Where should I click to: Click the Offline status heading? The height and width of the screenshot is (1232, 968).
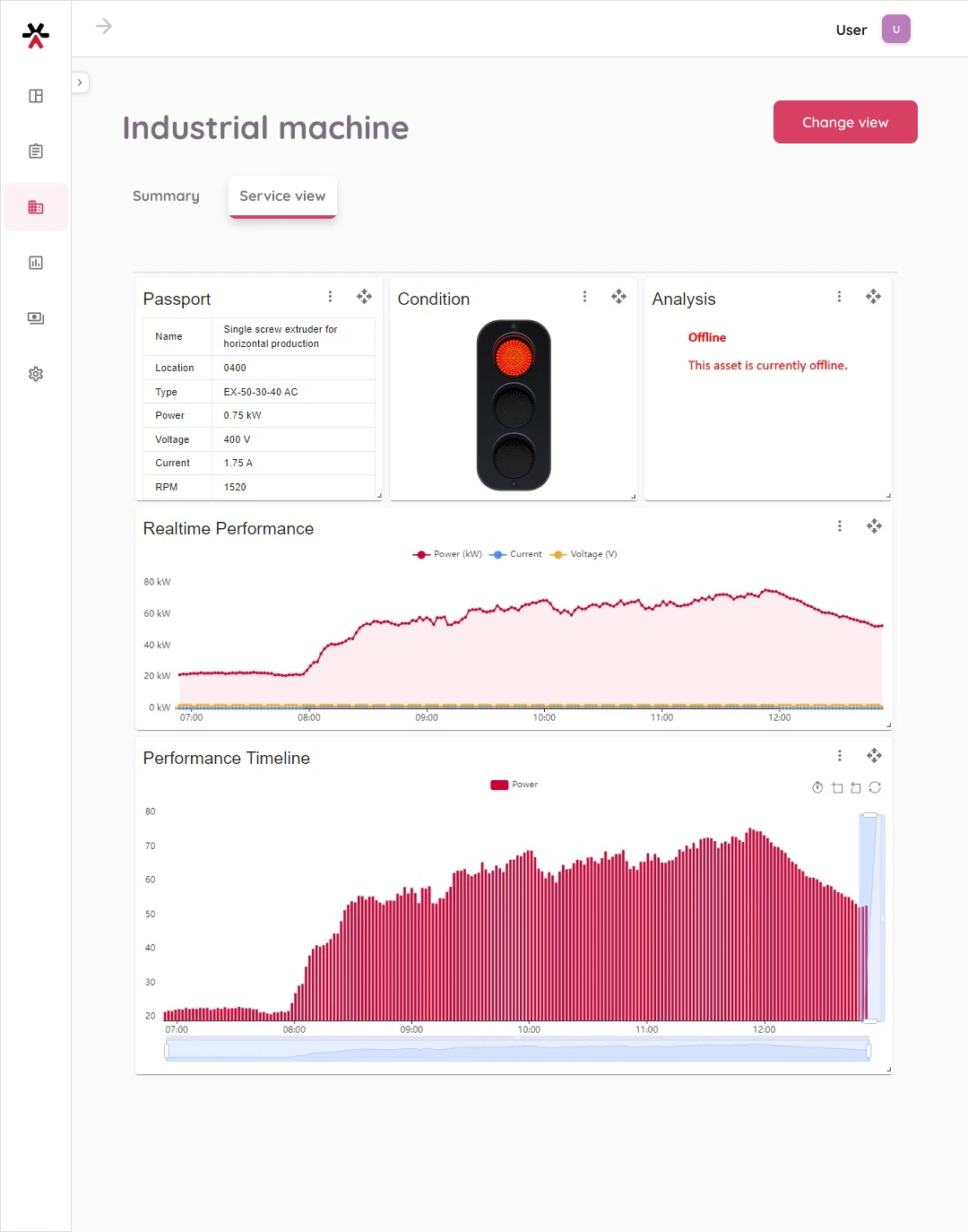(707, 337)
